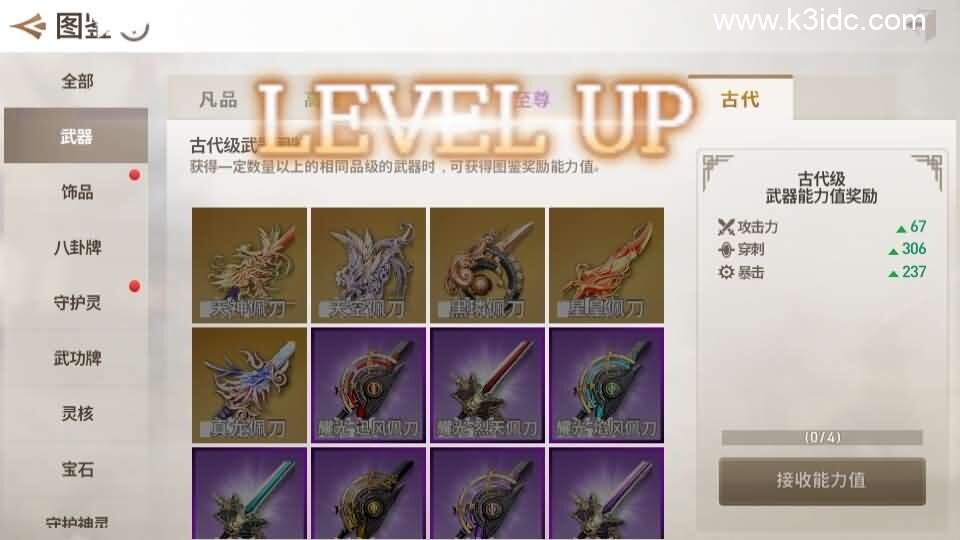Open the 饰品 category with red dot
Screen dimensions: 960x540
[x=77, y=192]
